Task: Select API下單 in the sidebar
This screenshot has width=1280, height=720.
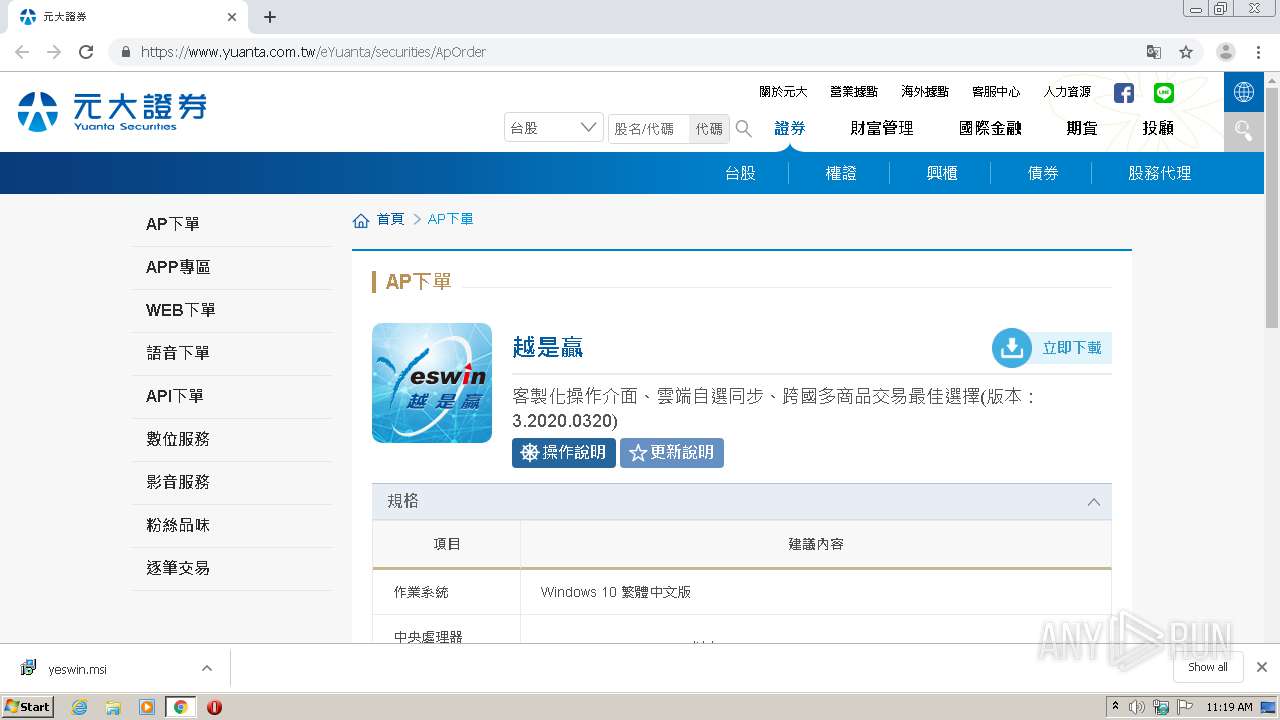Action: click(232, 397)
